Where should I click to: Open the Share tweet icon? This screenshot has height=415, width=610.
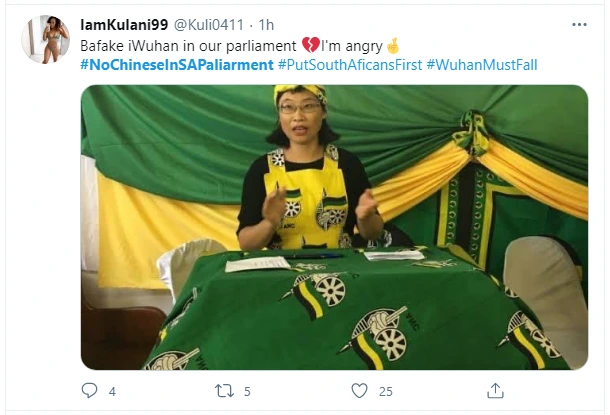click(495, 390)
